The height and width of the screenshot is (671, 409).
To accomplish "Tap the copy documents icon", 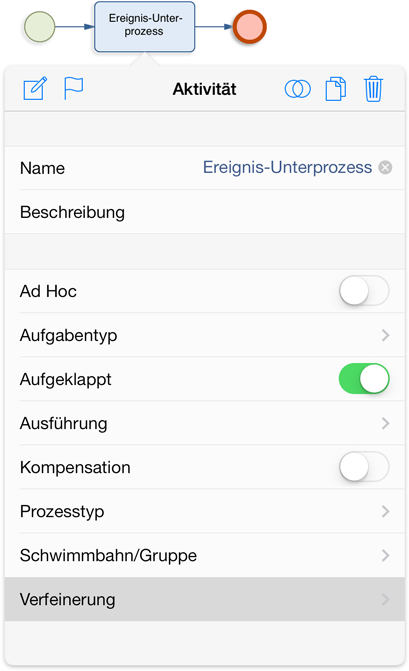I will tap(336, 89).
